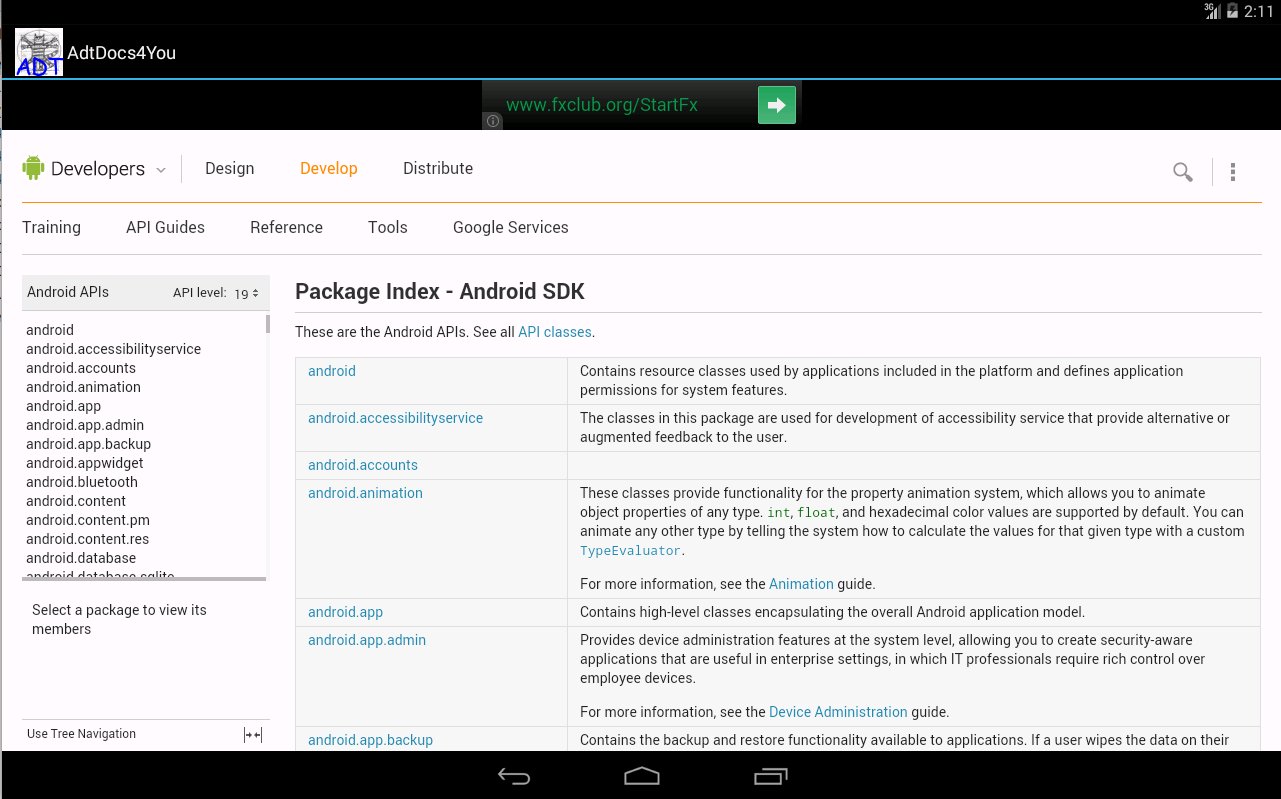Viewport: 1281px width, 799px height.
Task: Follow the API classes link
Action: [555, 332]
